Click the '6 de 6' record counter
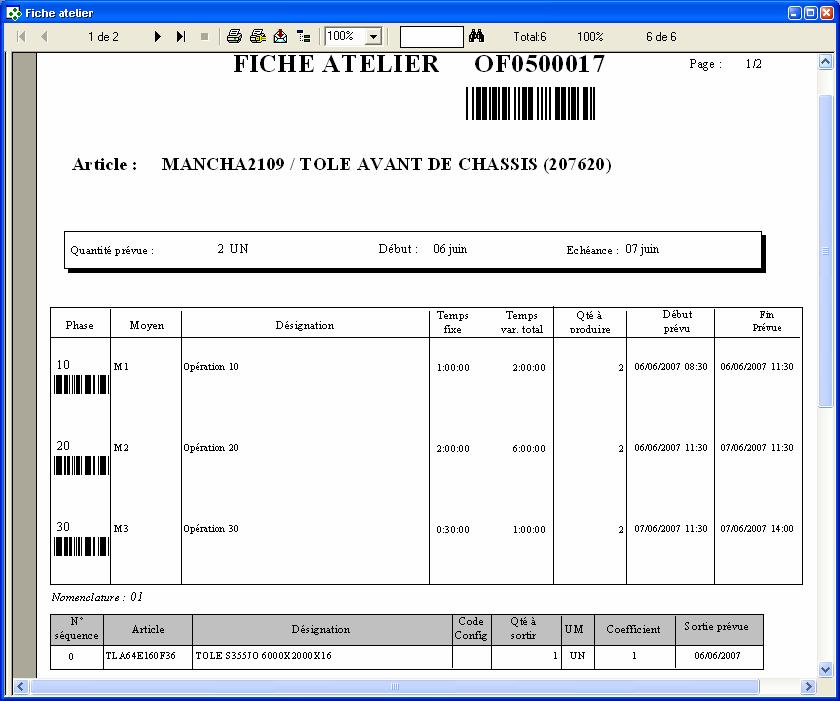The image size is (840, 701). coord(661,37)
